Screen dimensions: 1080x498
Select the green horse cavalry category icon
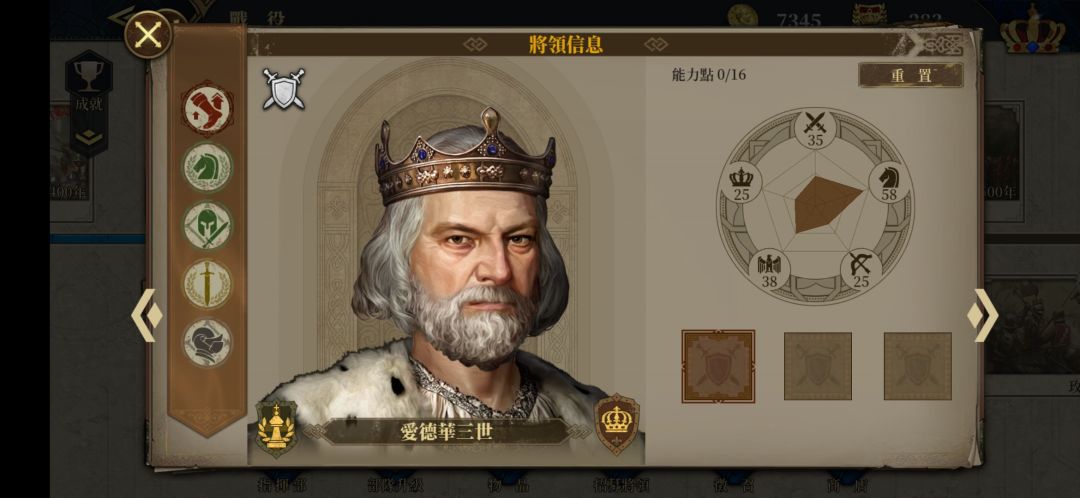[x=207, y=167]
